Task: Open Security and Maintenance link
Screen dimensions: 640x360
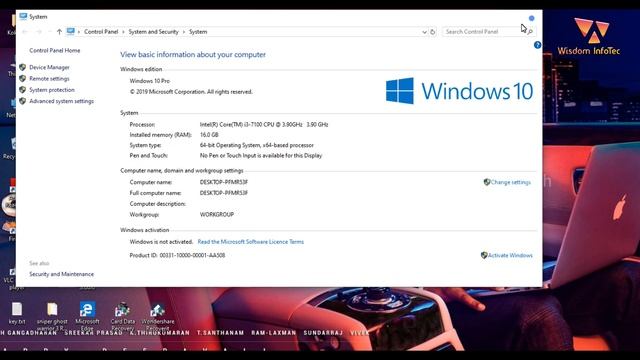Action: click(x=62, y=274)
